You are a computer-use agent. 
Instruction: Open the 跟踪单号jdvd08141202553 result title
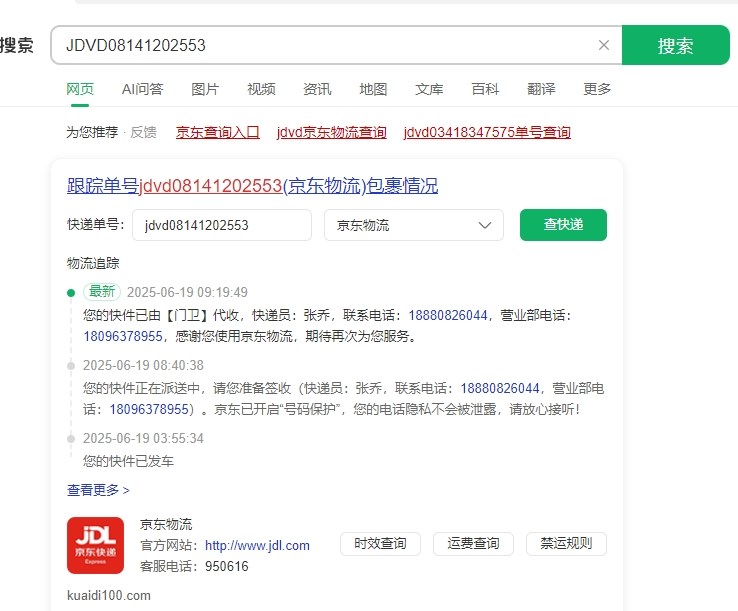[x=252, y=185]
